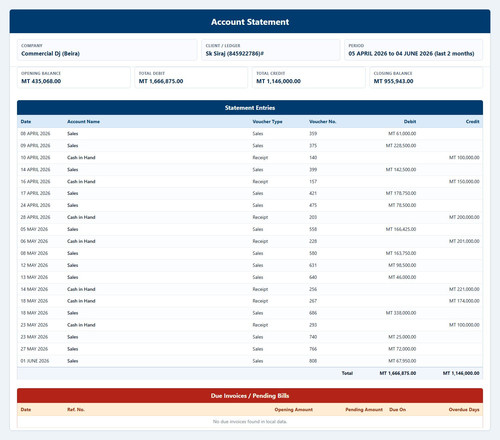This screenshot has height=440, width=500.
Task: Select company name Commercial Dj (Beira)
Action: [x=50, y=54]
